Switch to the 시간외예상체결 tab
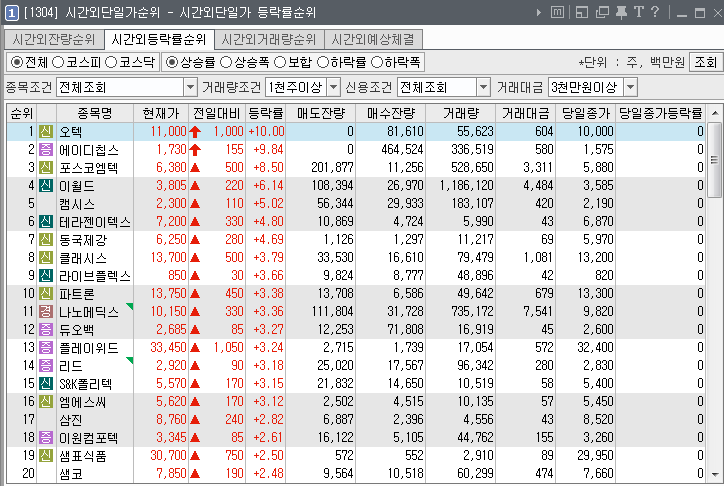The width and height of the screenshot is (724, 486). [x=373, y=40]
